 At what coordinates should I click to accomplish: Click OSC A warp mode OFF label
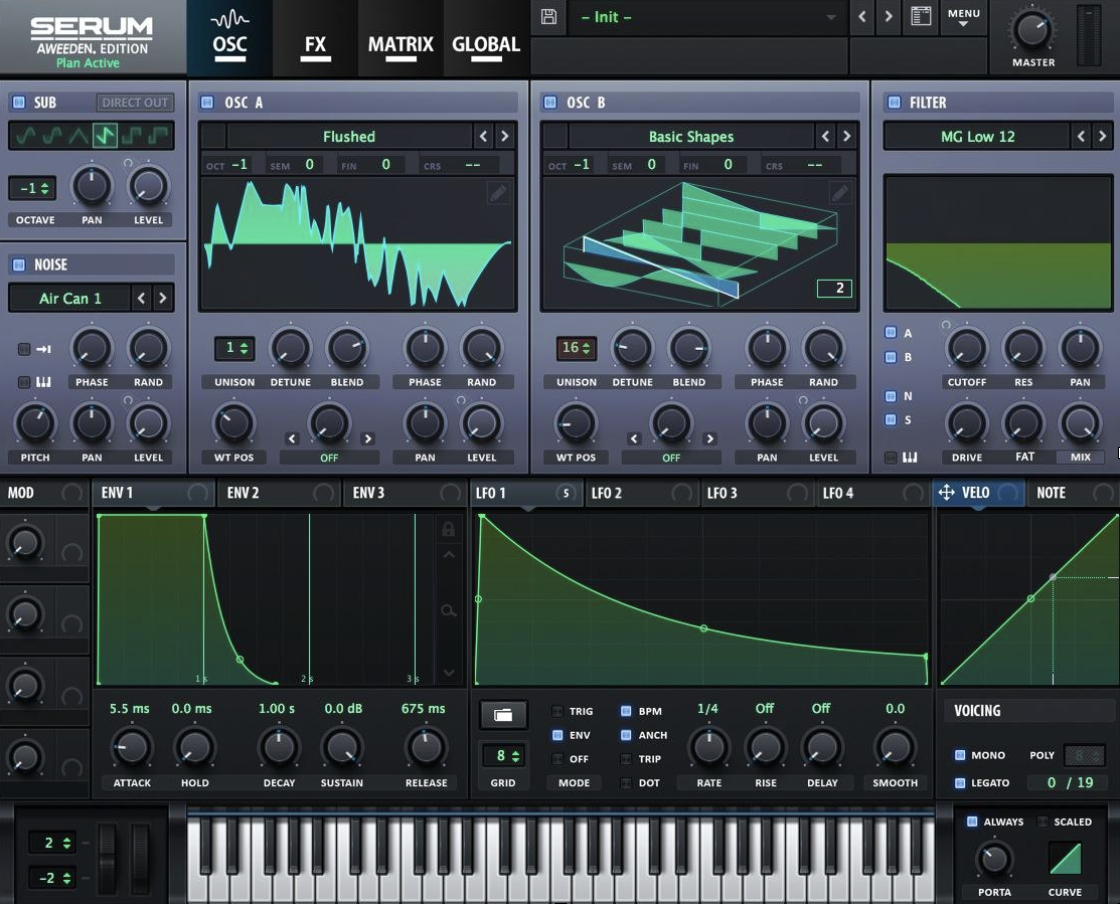329,458
